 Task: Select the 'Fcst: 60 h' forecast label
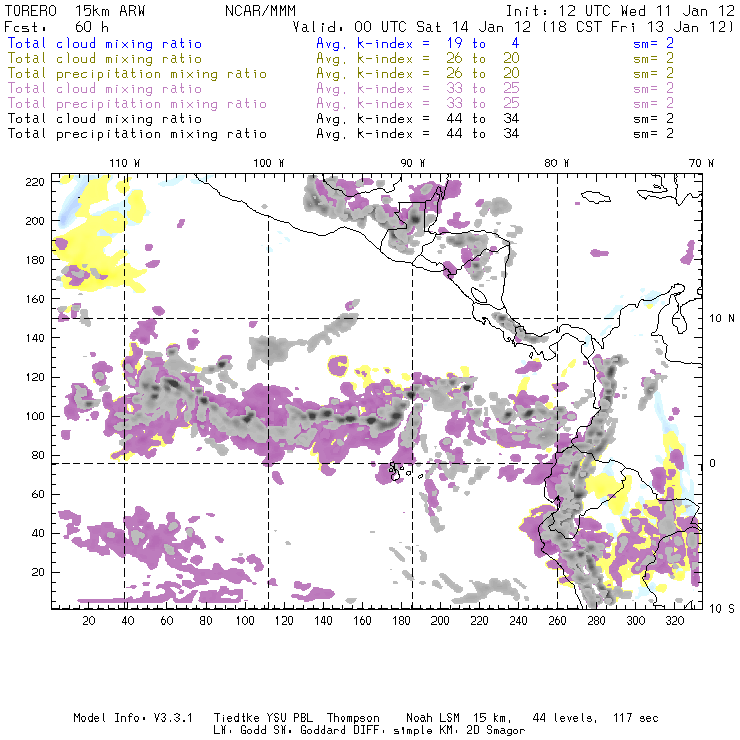[56, 27]
